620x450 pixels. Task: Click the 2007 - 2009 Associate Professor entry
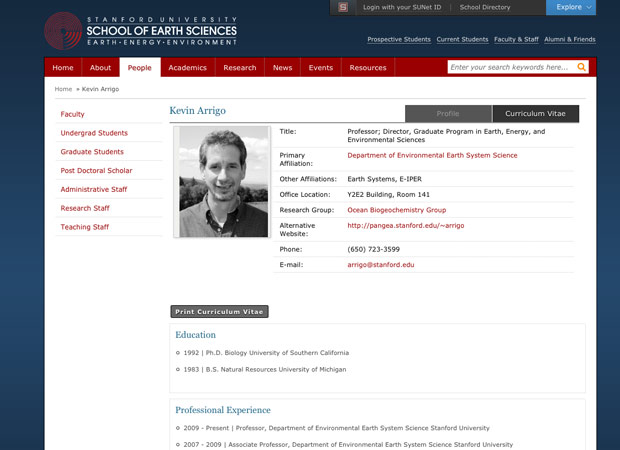click(348, 444)
